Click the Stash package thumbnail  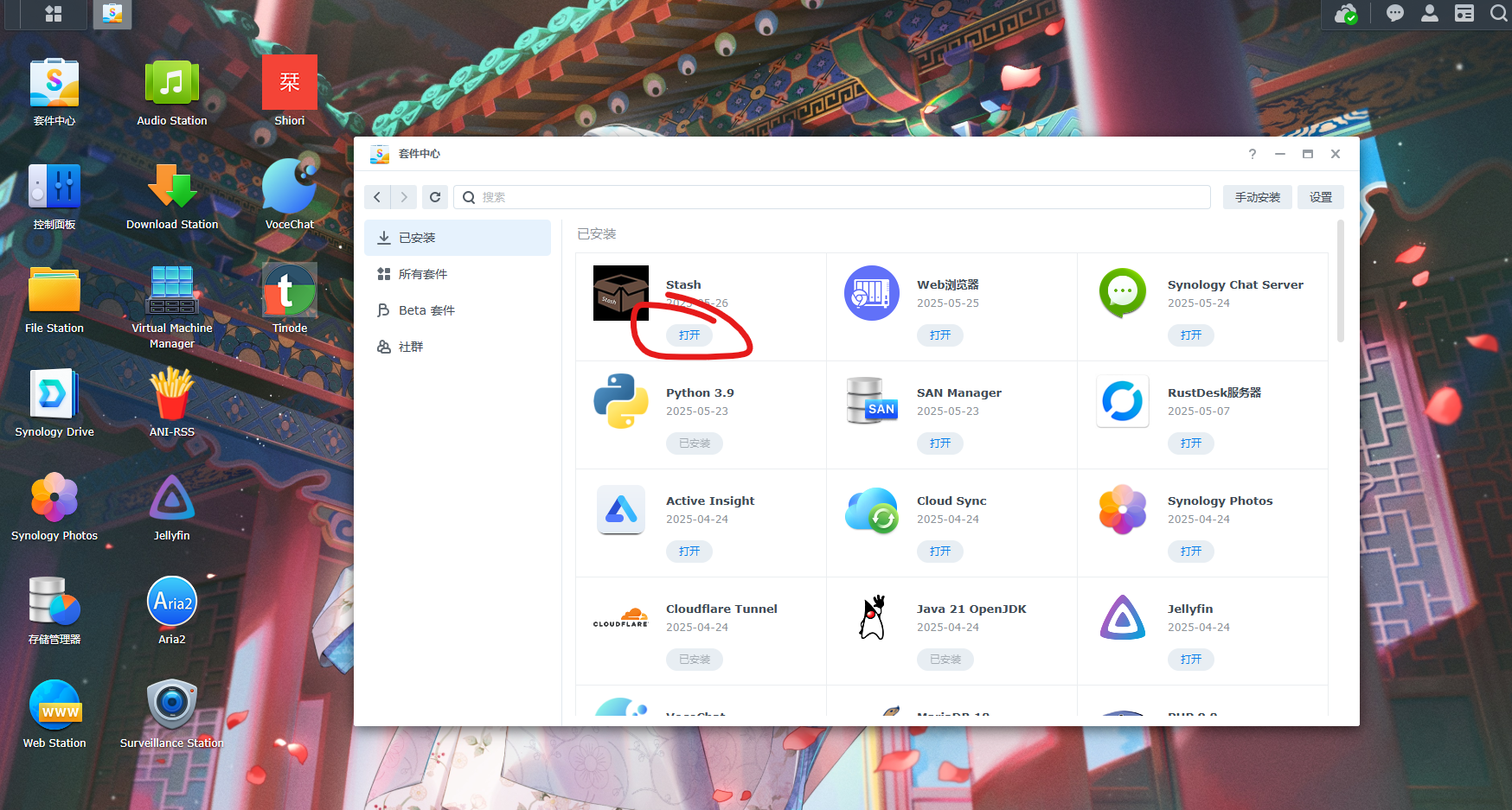621,293
